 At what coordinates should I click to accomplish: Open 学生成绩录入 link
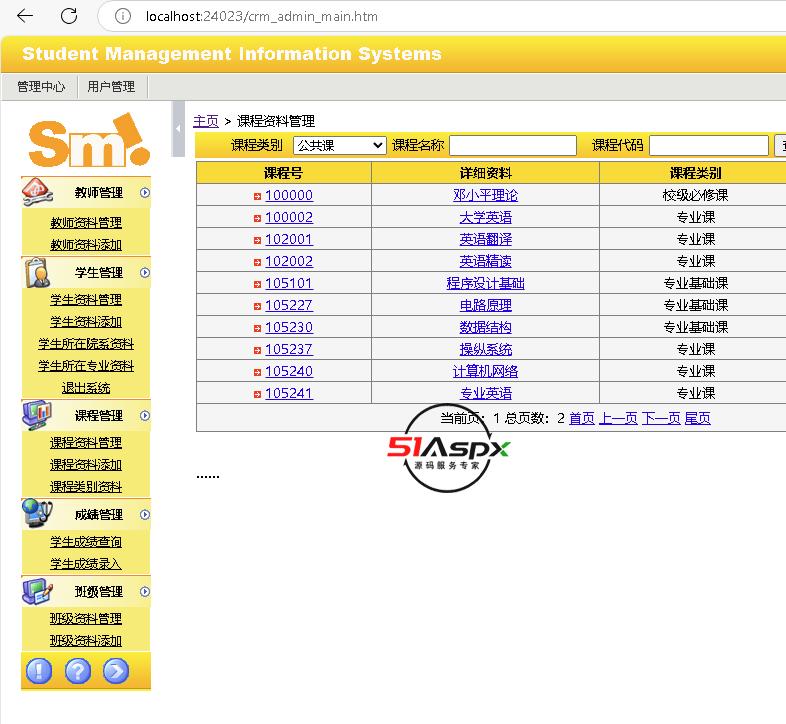(86, 564)
